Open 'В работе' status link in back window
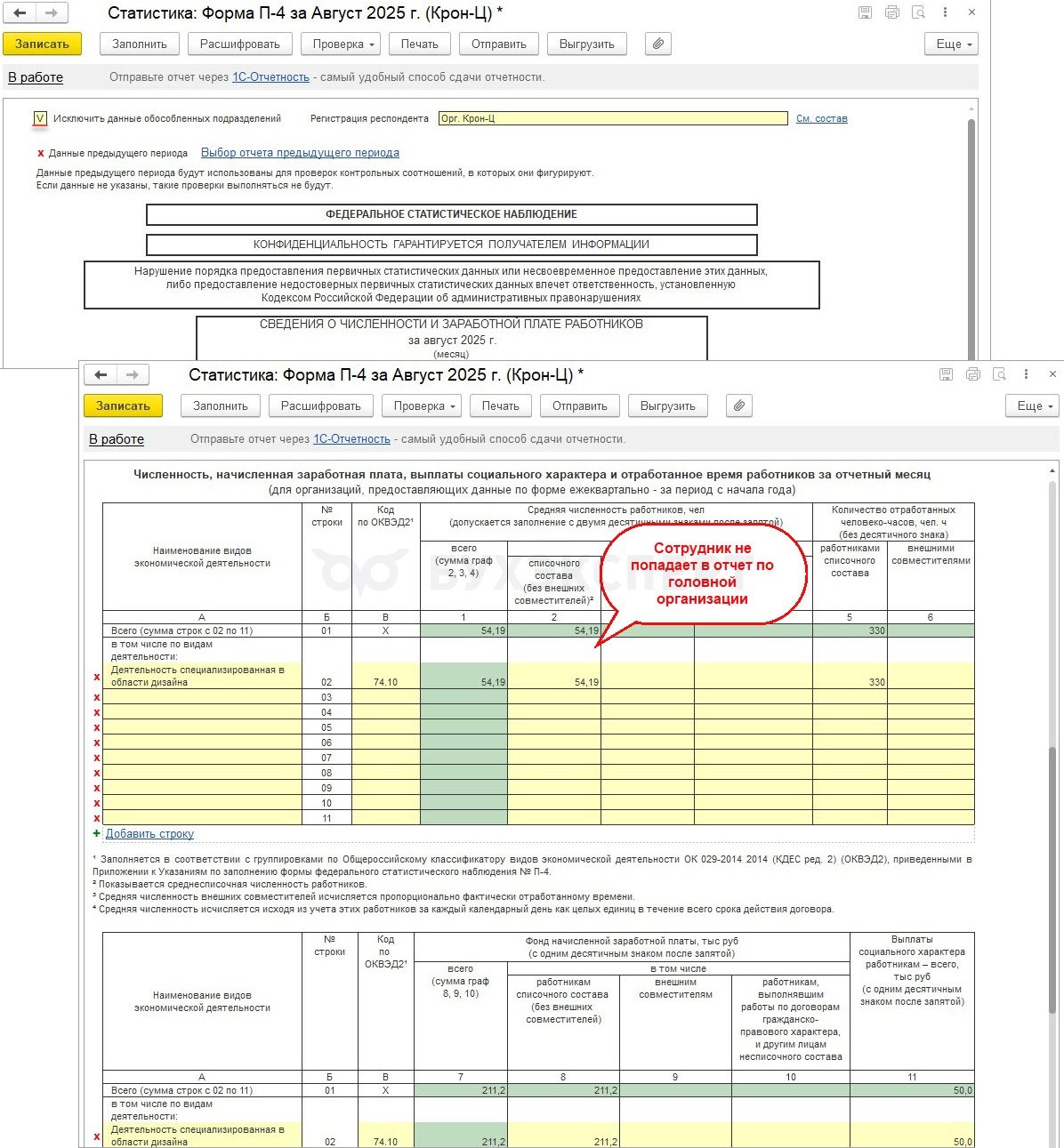 (x=36, y=77)
